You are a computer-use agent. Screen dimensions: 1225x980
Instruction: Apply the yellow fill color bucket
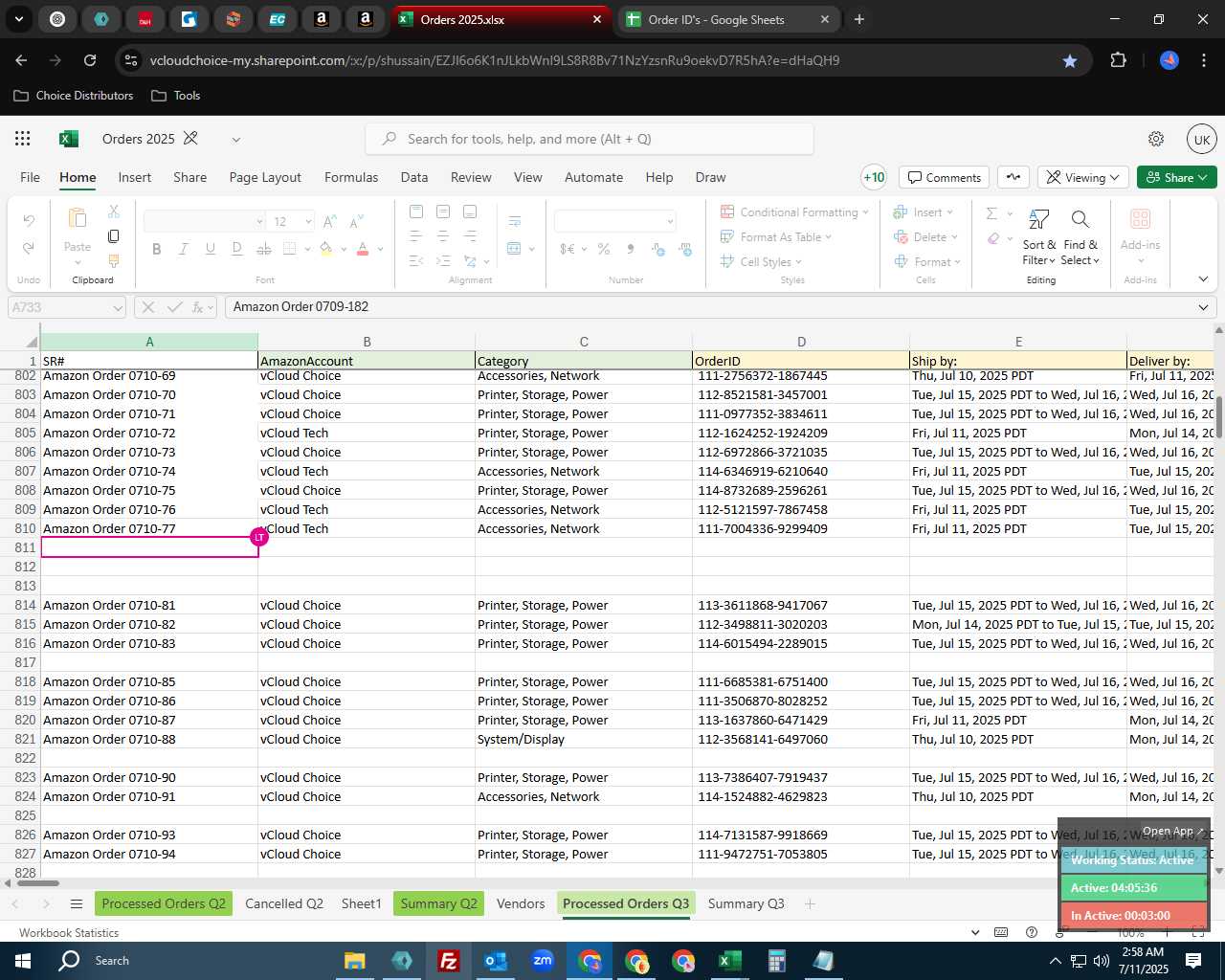(x=325, y=249)
